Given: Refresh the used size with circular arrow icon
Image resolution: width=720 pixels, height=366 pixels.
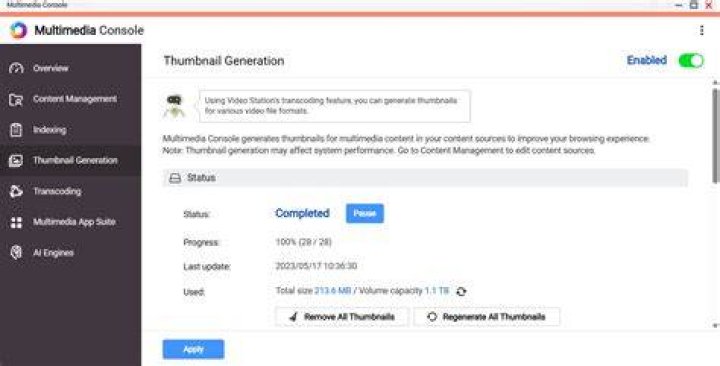Looking at the screenshot, I should click(461, 291).
